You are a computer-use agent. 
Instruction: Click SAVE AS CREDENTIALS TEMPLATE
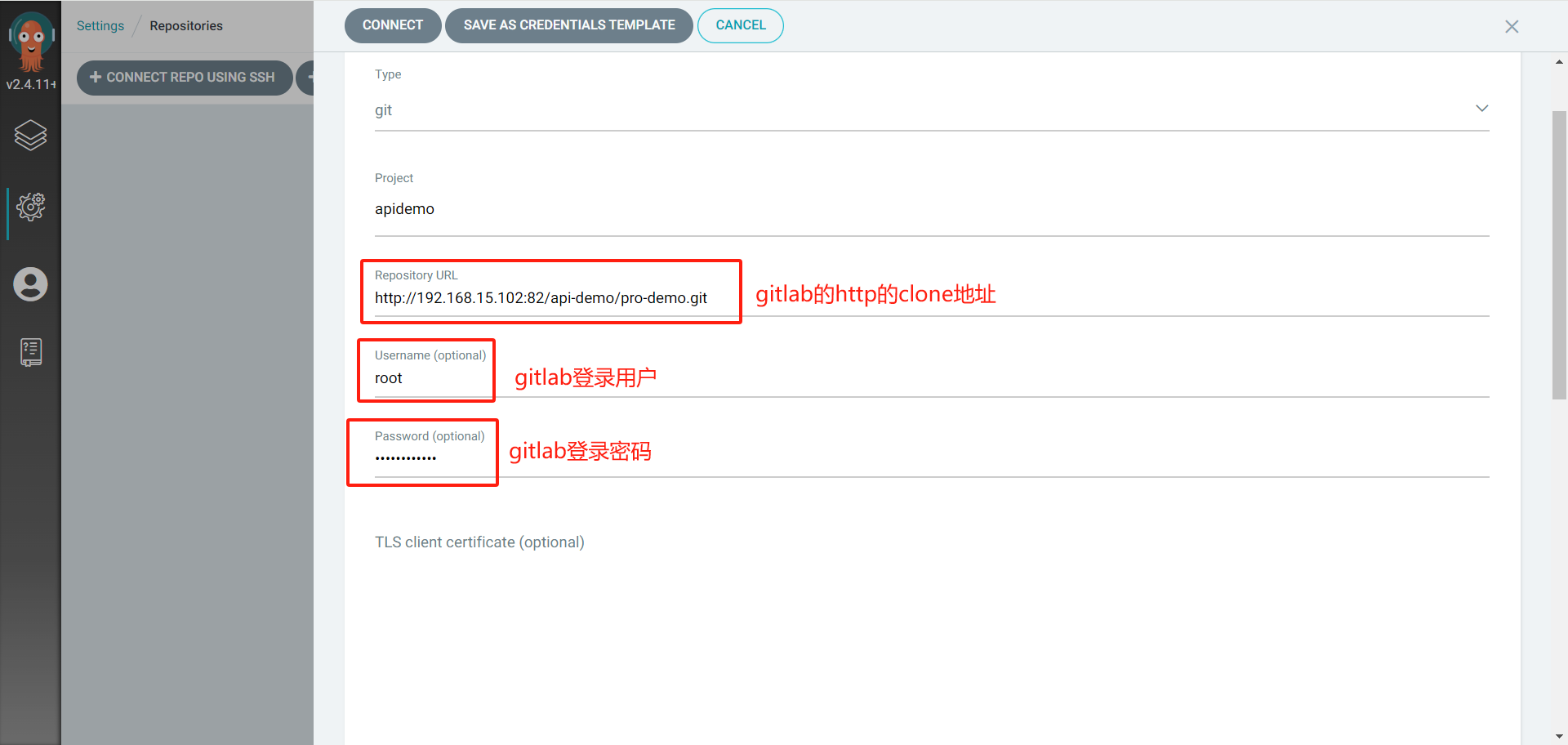(568, 25)
